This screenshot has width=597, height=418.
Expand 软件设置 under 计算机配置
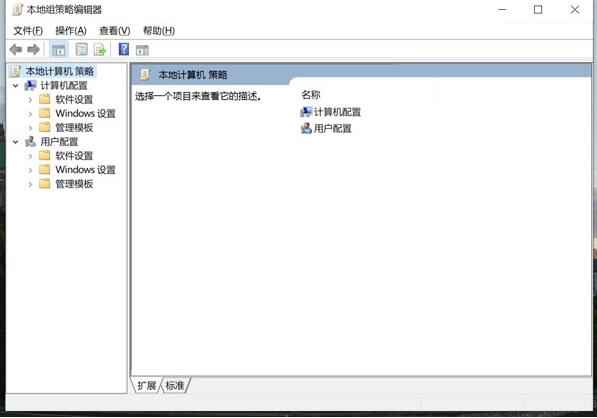[30, 100]
